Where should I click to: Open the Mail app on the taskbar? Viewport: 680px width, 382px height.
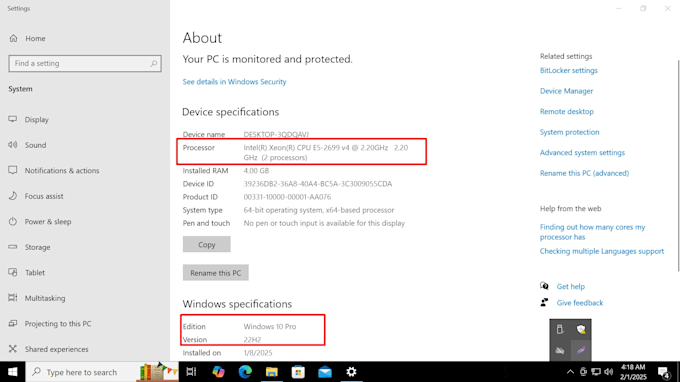click(325, 372)
